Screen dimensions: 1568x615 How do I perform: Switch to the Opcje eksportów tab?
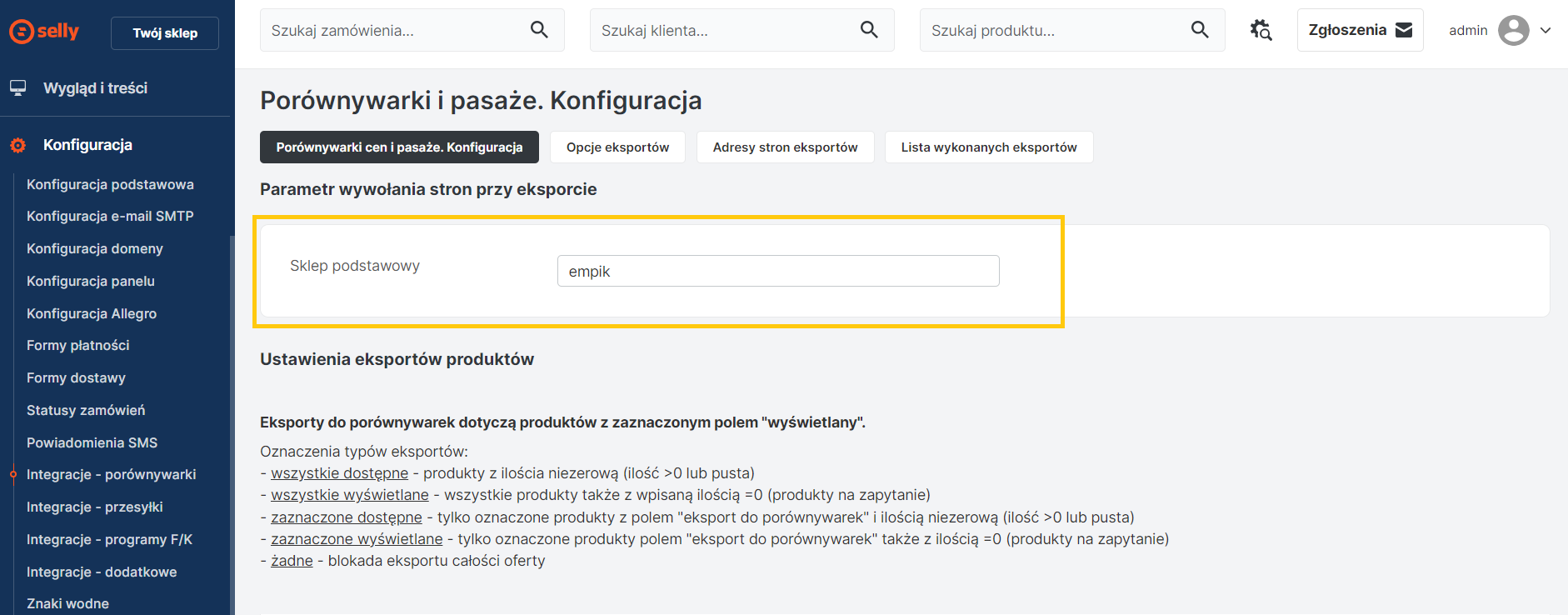click(617, 147)
